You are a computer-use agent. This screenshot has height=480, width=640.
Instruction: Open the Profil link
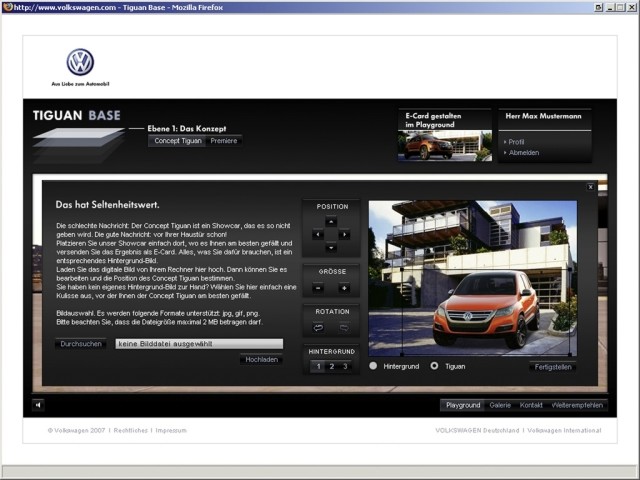pyautogui.click(x=516, y=142)
